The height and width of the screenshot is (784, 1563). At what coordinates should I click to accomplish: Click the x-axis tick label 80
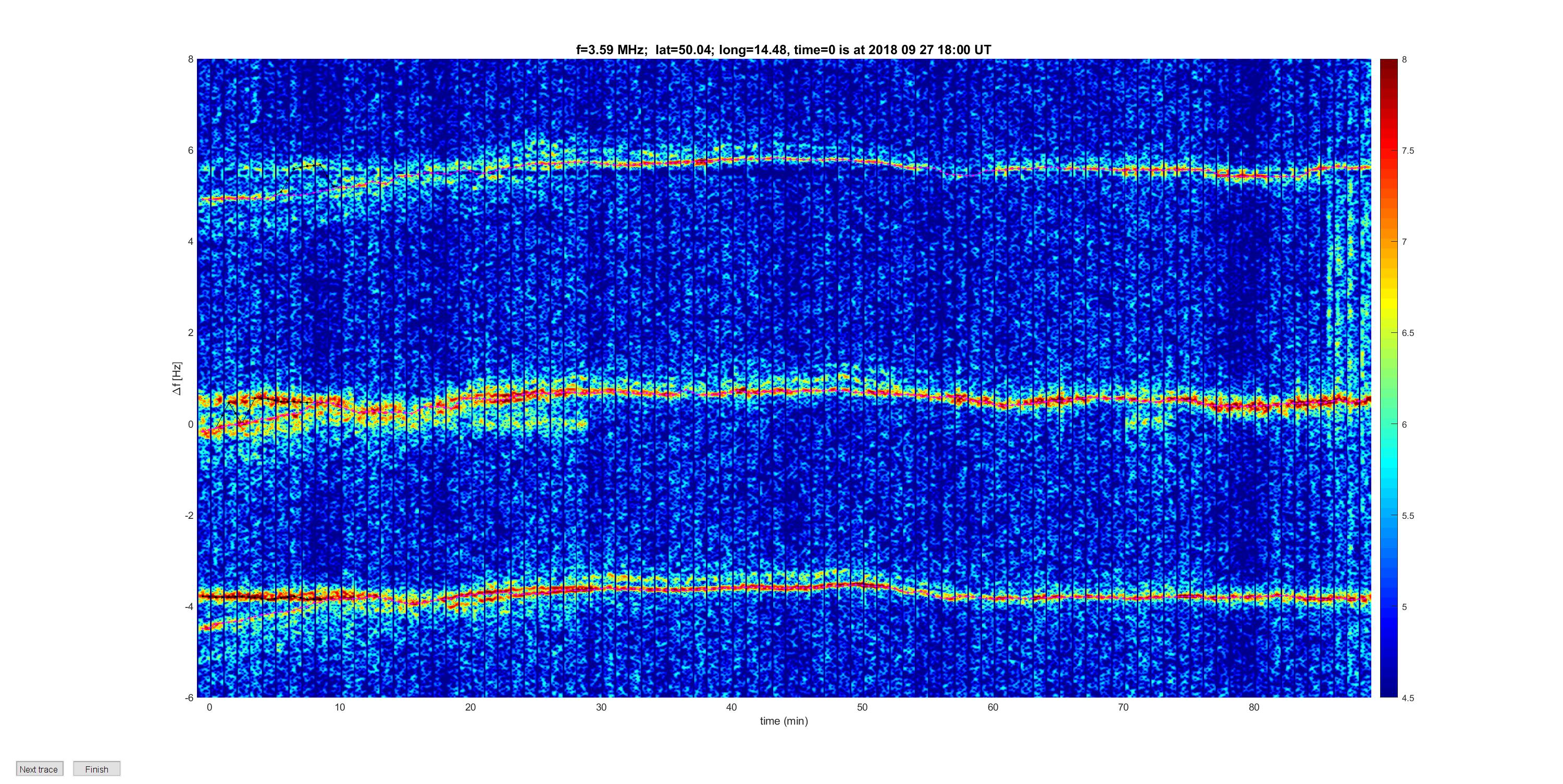(1254, 707)
